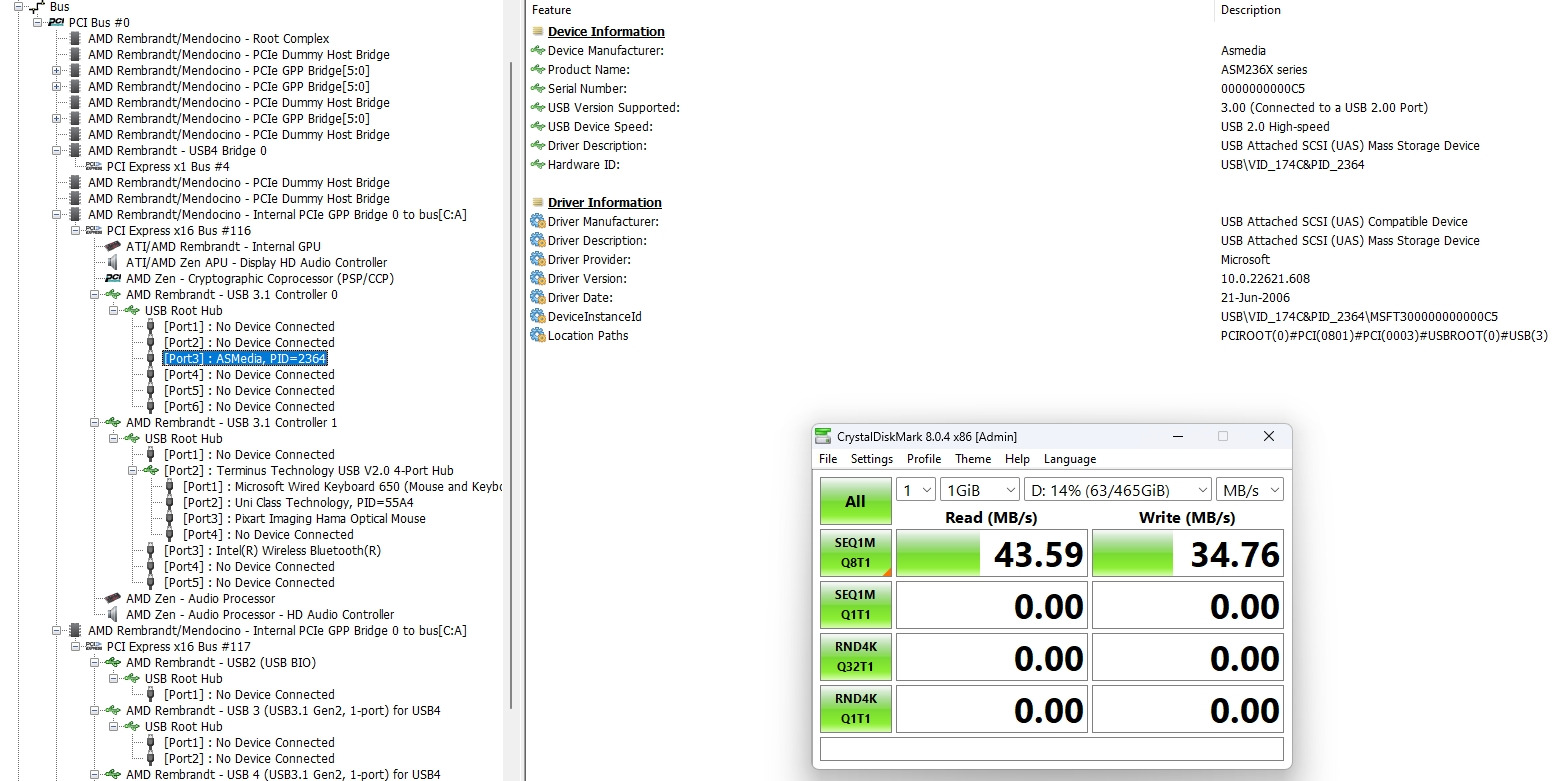
Task: Click the USB 3.1 Controller 1 icon
Action: click(x=113, y=423)
